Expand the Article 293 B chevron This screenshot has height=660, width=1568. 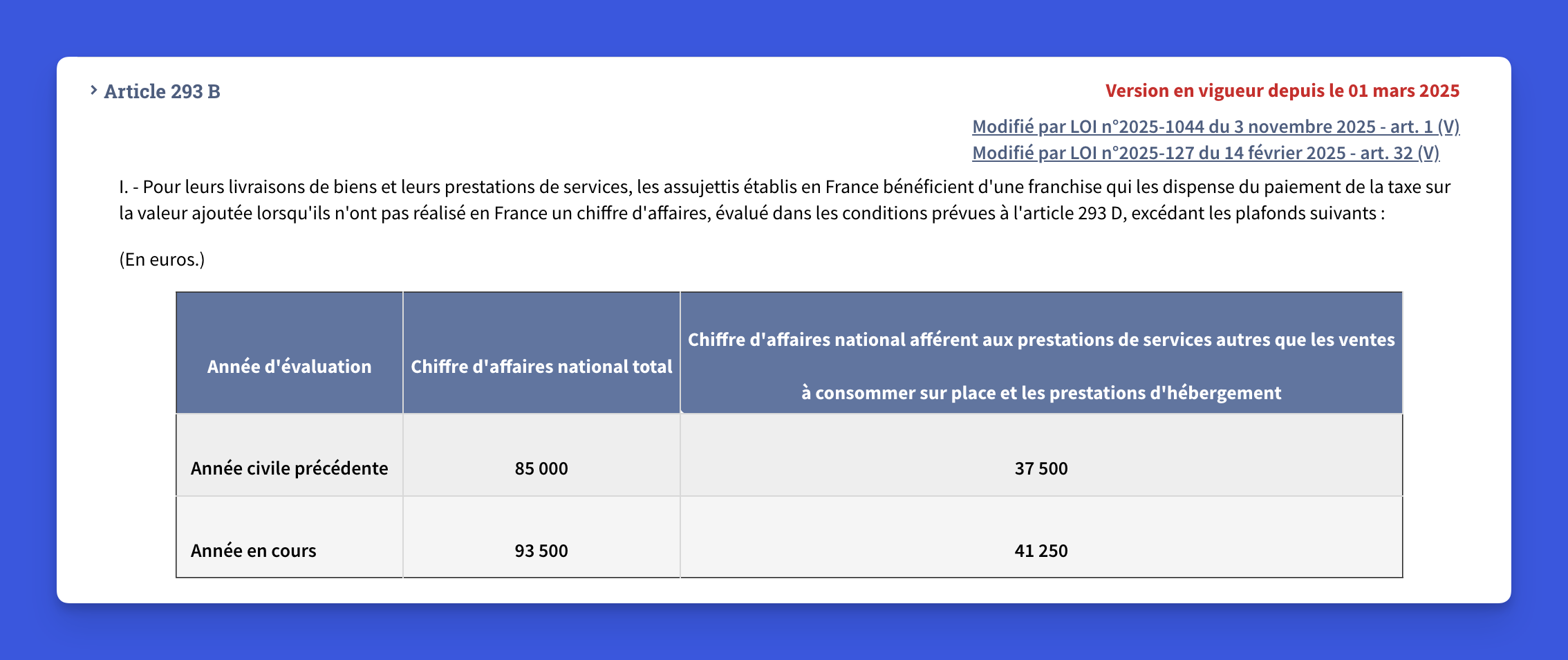click(93, 90)
